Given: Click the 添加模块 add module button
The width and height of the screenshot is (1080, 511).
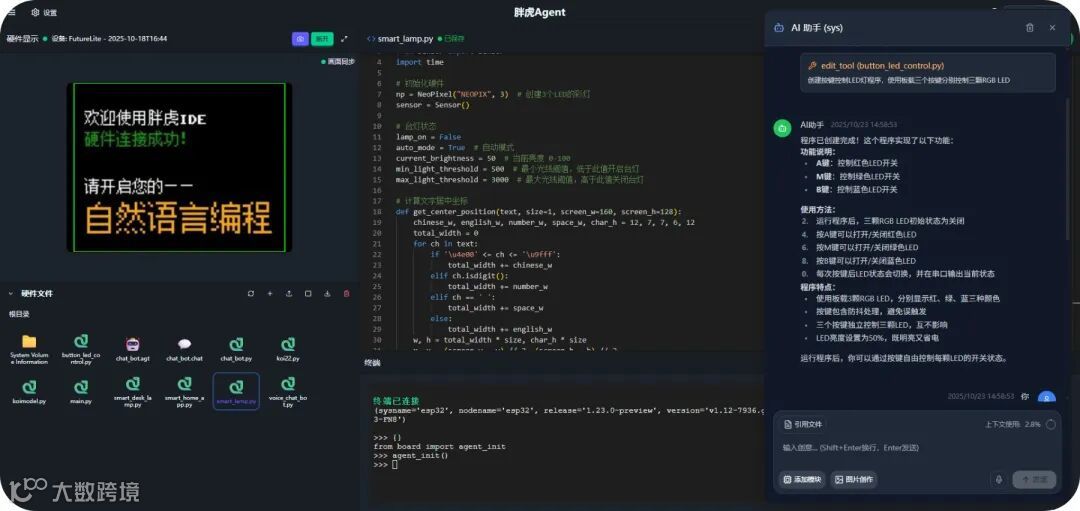Looking at the screenshot, I should (x=802, y=479).
